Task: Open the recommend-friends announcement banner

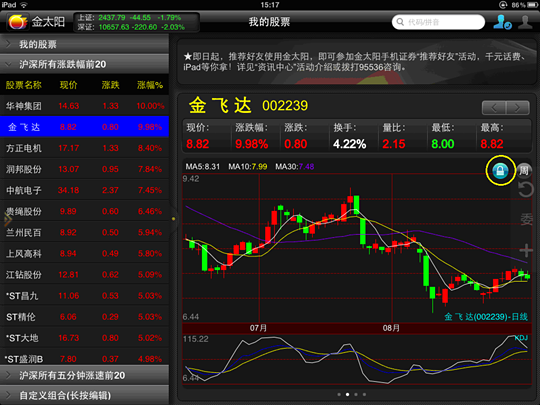Action: pos(357,61)
